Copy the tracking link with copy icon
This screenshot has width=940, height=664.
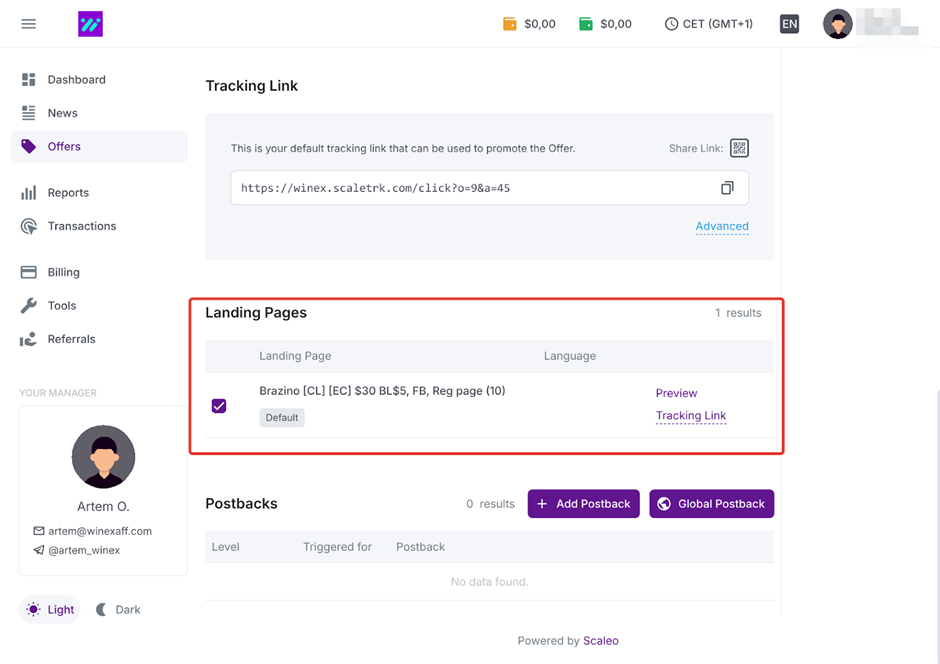(x=727, y=188)
